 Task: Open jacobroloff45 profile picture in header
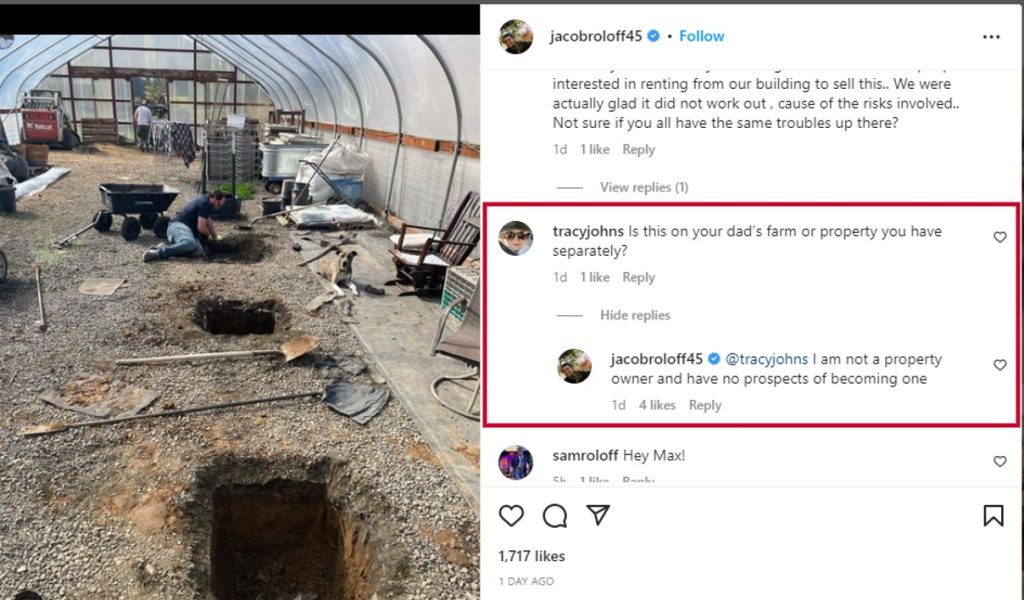(516, 37)
